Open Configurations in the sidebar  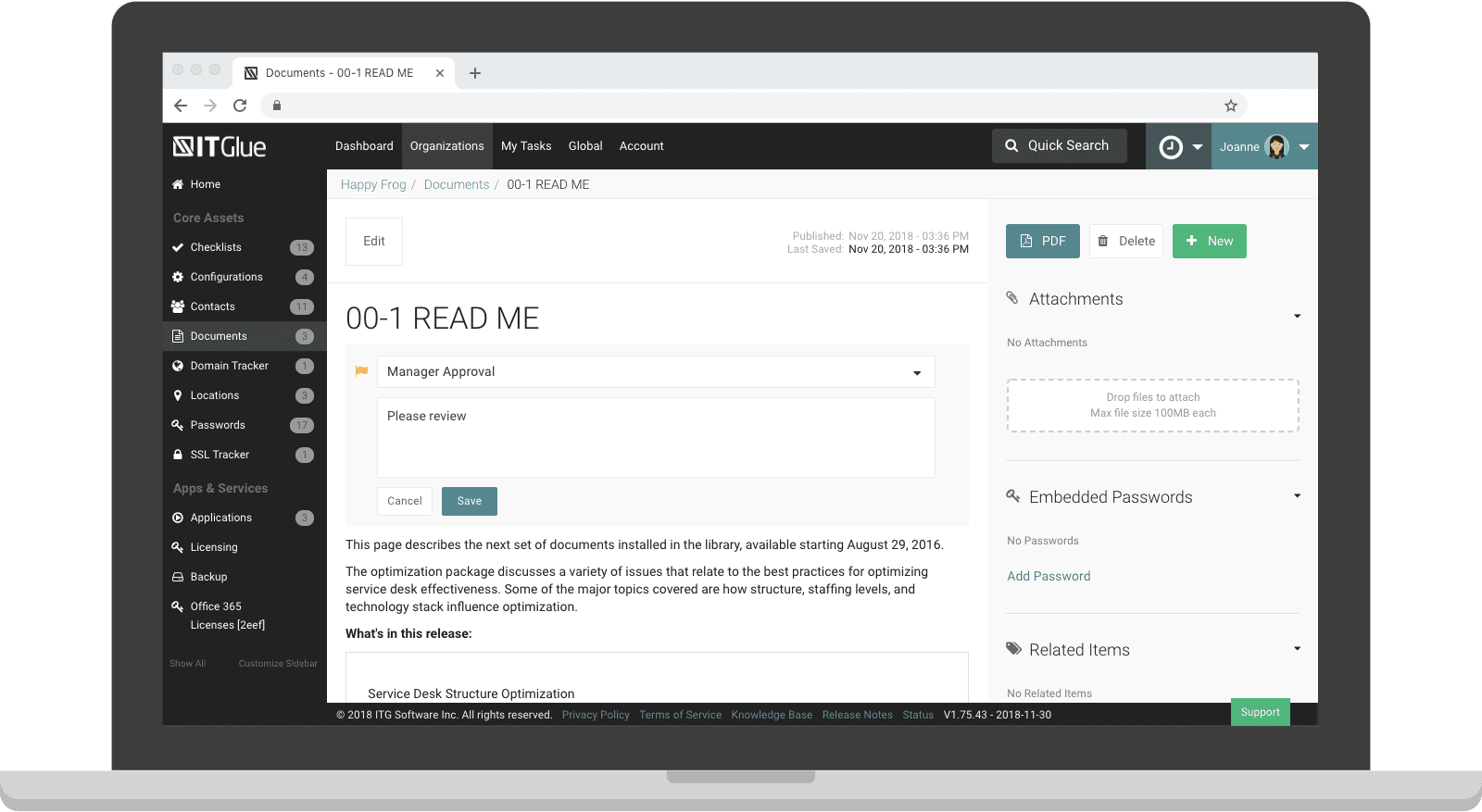click(x=226, y=277)
